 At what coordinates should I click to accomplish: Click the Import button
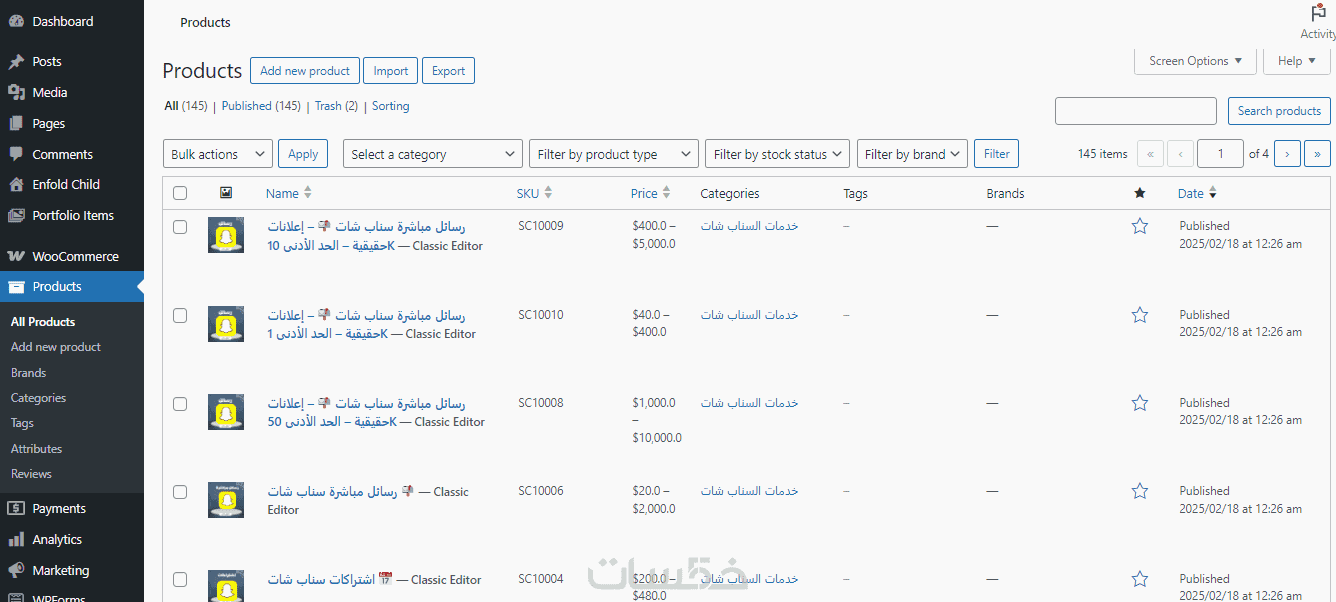click(390, 71)
